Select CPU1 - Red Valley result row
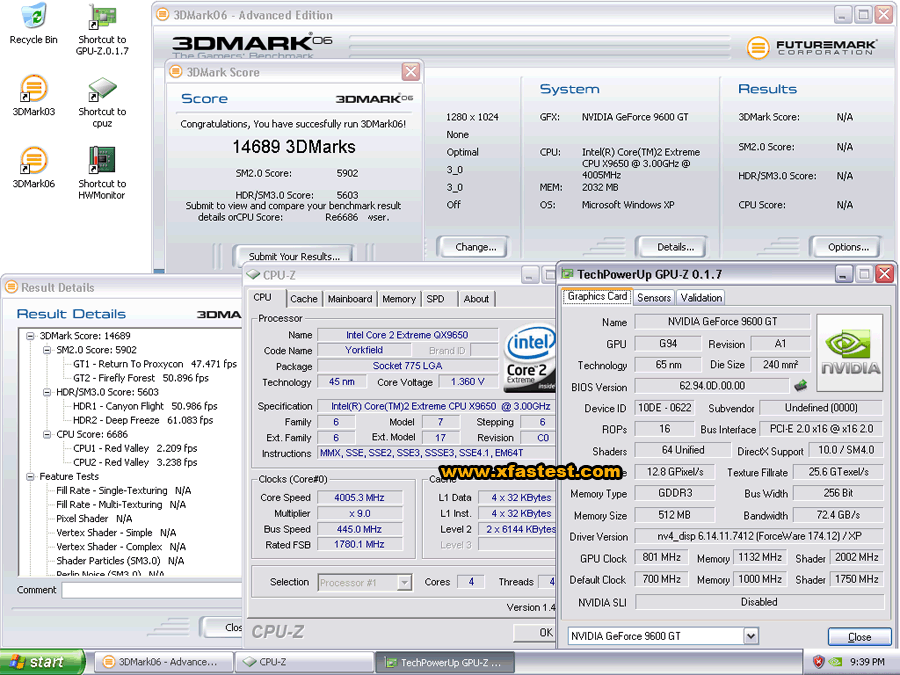 click(x=135, y=448)
